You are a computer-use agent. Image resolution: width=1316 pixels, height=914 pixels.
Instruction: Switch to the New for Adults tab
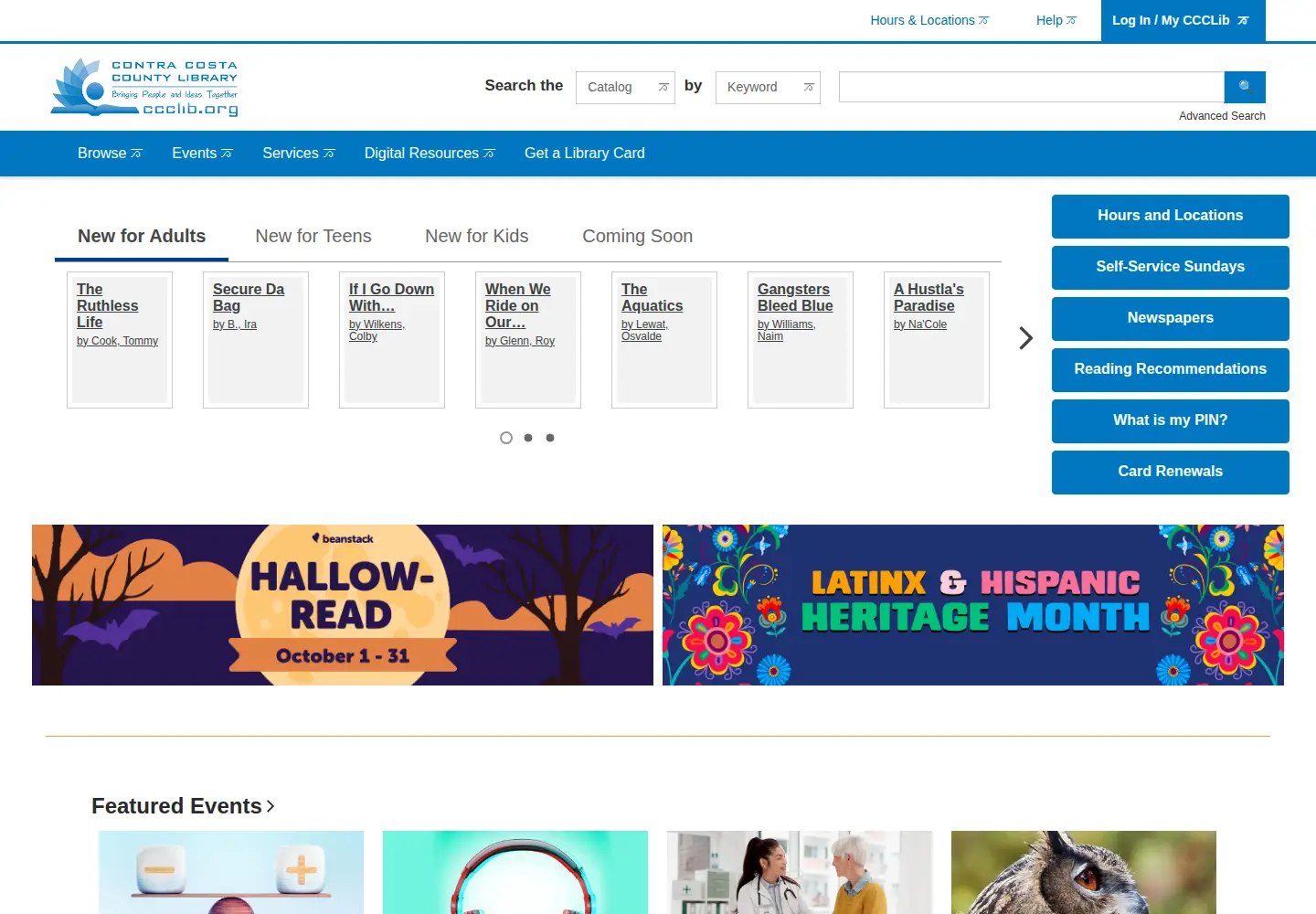click(142, 236)
